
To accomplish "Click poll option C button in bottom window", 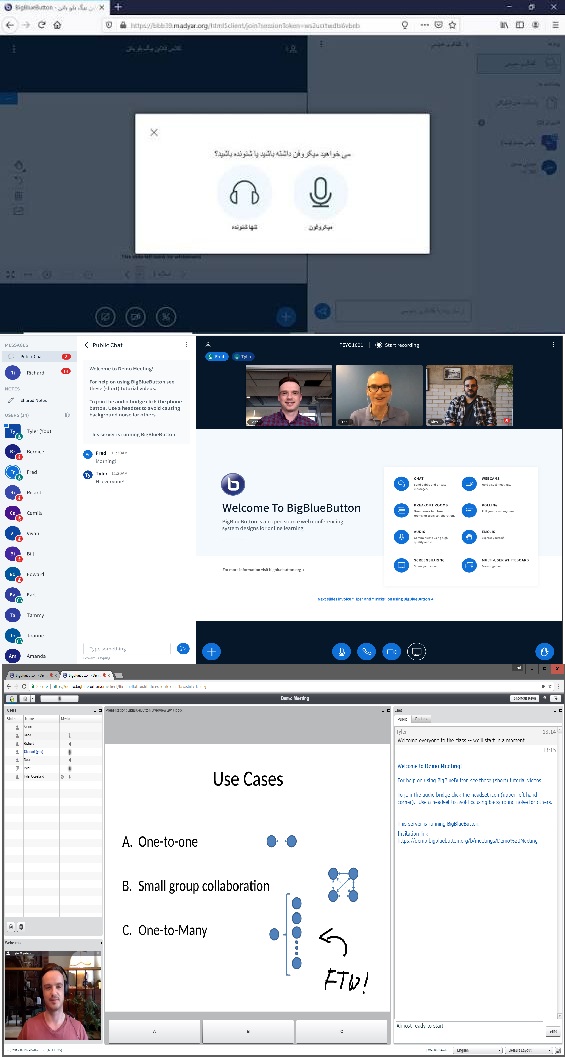I will (x=342, y=1031).
